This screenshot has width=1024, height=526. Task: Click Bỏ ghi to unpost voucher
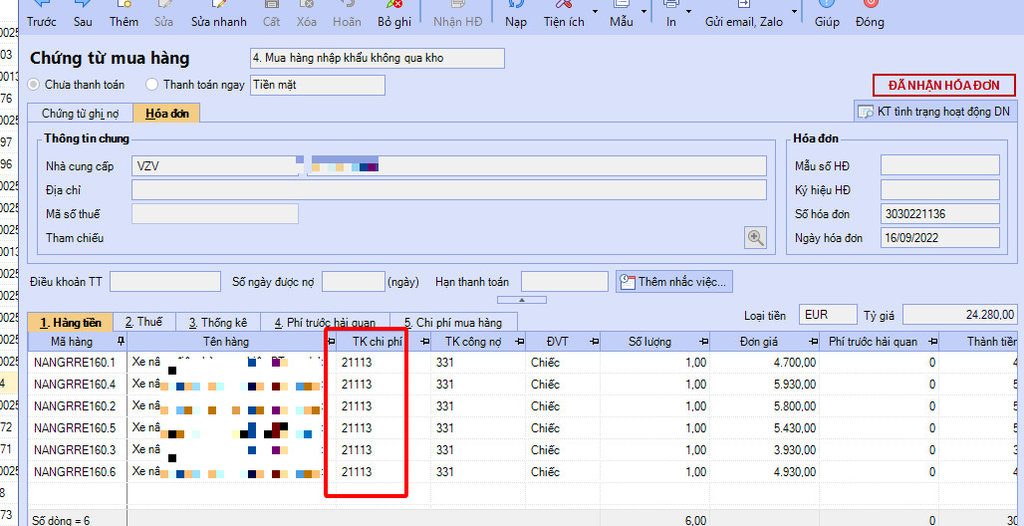(x=394, y=14)
